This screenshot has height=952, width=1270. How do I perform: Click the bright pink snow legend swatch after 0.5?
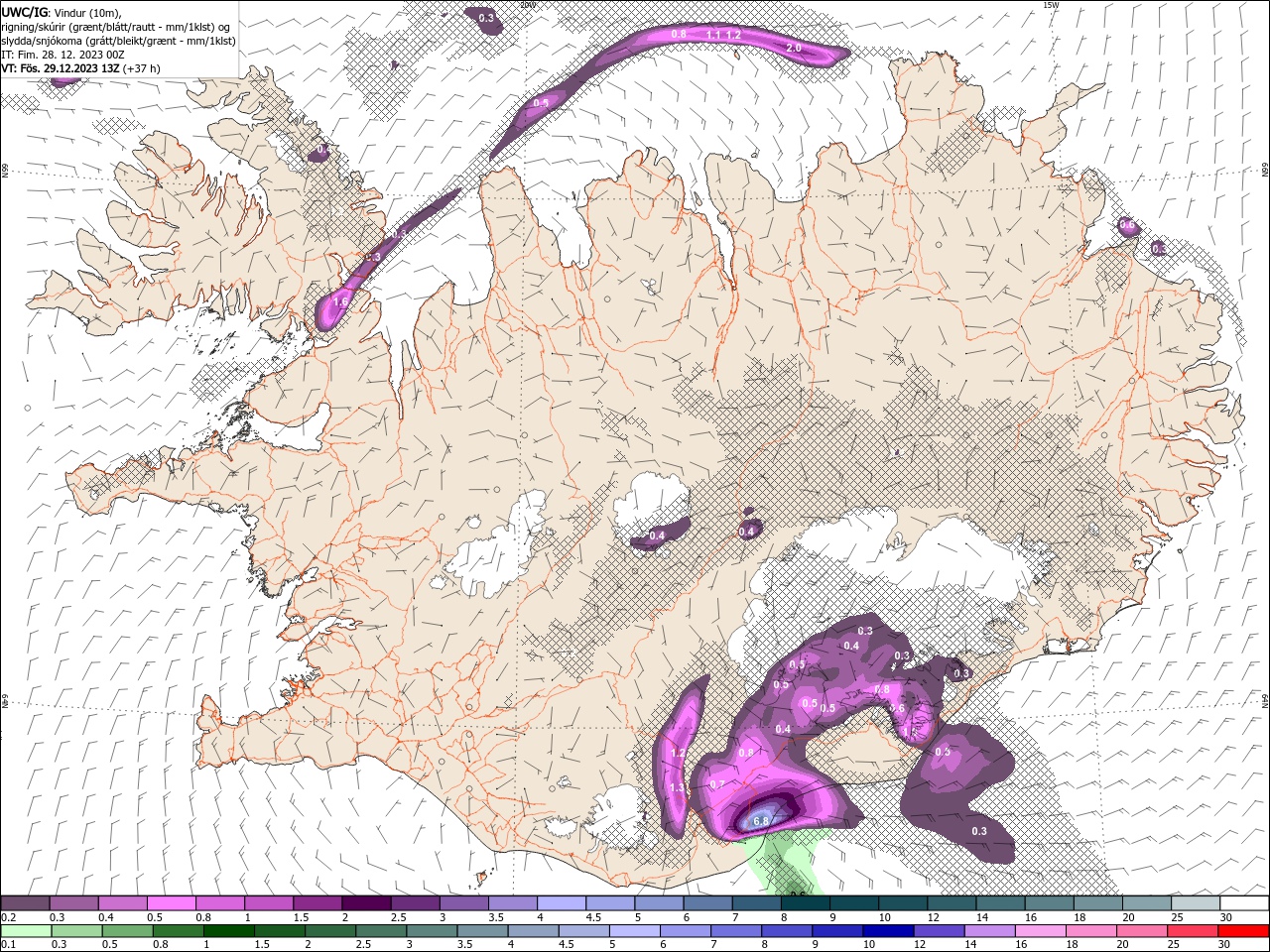[x=171, y=903]
